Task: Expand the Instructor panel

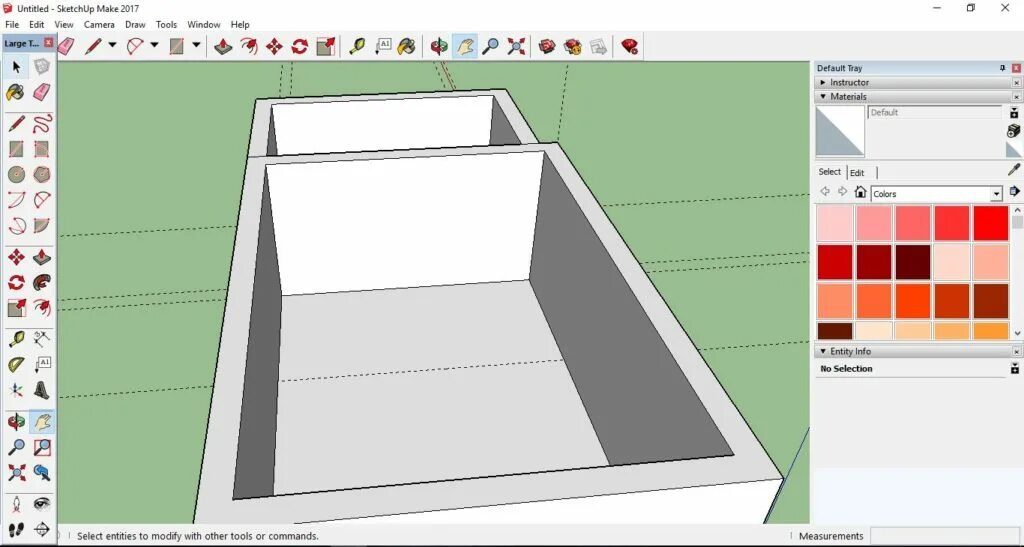Action: (823, 82)
